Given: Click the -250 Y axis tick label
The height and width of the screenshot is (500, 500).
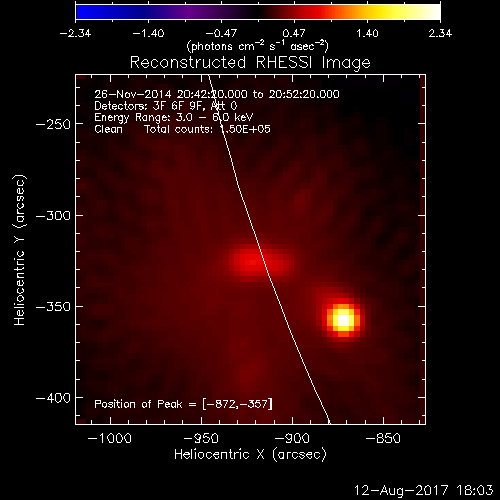Looking at the screenshot, I should [x=53, y=124].
